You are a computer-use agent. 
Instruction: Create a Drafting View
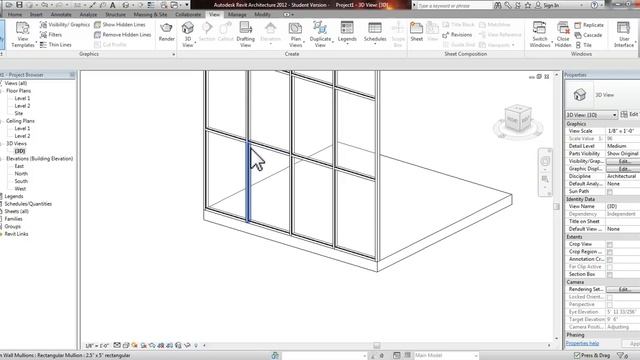[246, 34]
